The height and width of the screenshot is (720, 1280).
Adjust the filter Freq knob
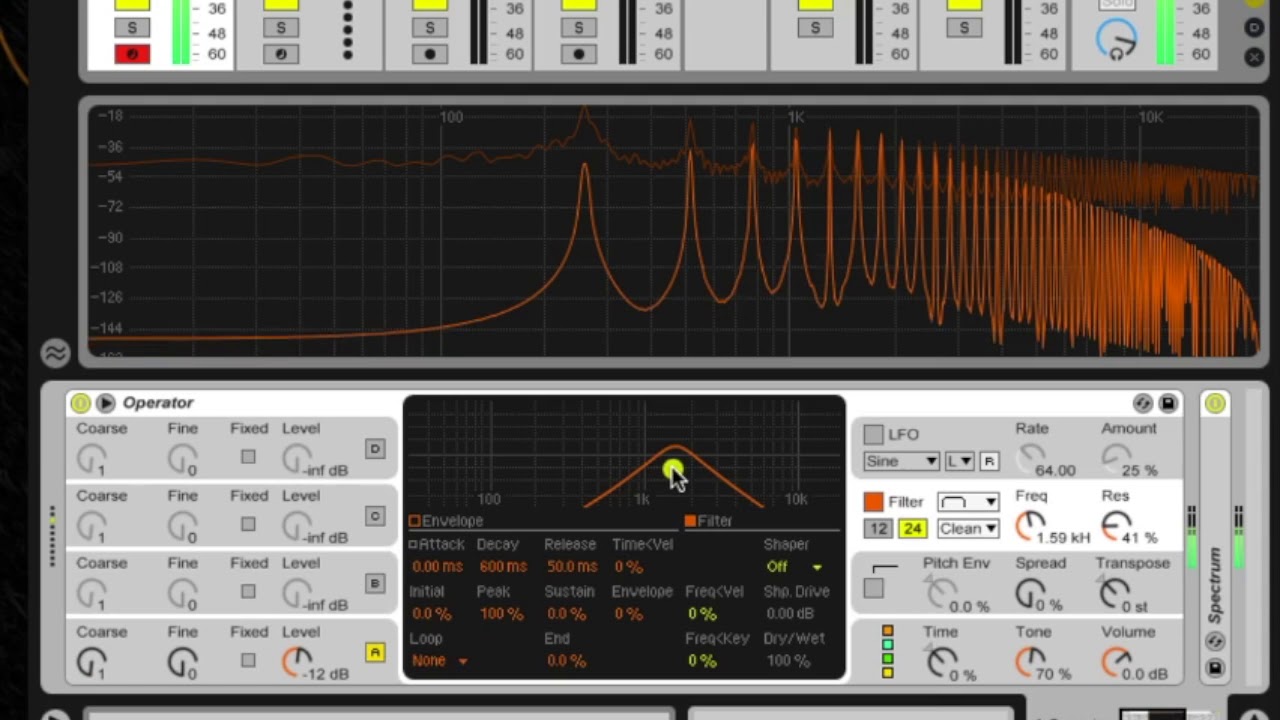tap(1029, 527)
